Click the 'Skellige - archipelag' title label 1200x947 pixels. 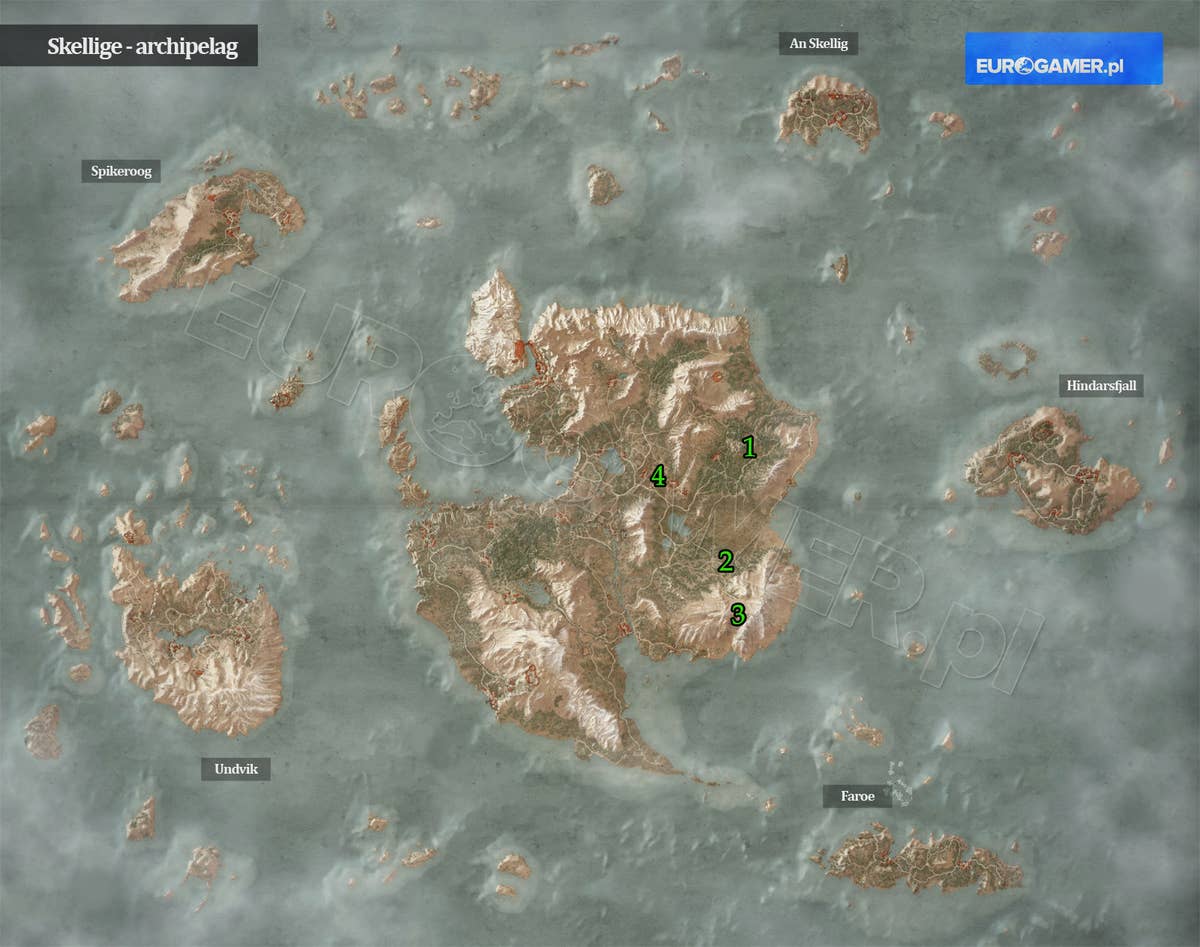[x=129, y=46]
